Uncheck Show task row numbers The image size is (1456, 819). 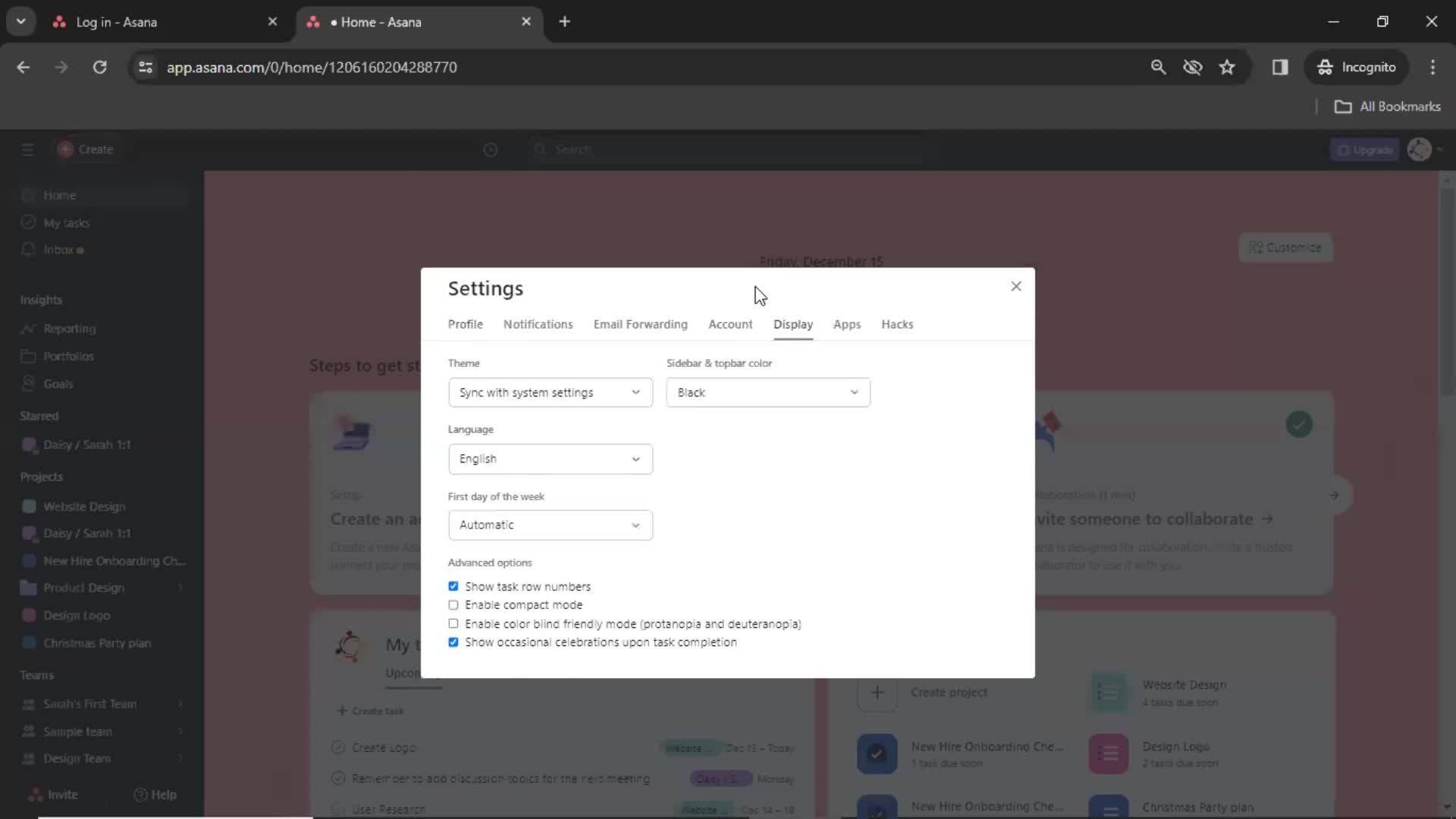click(x=453, y=586)
